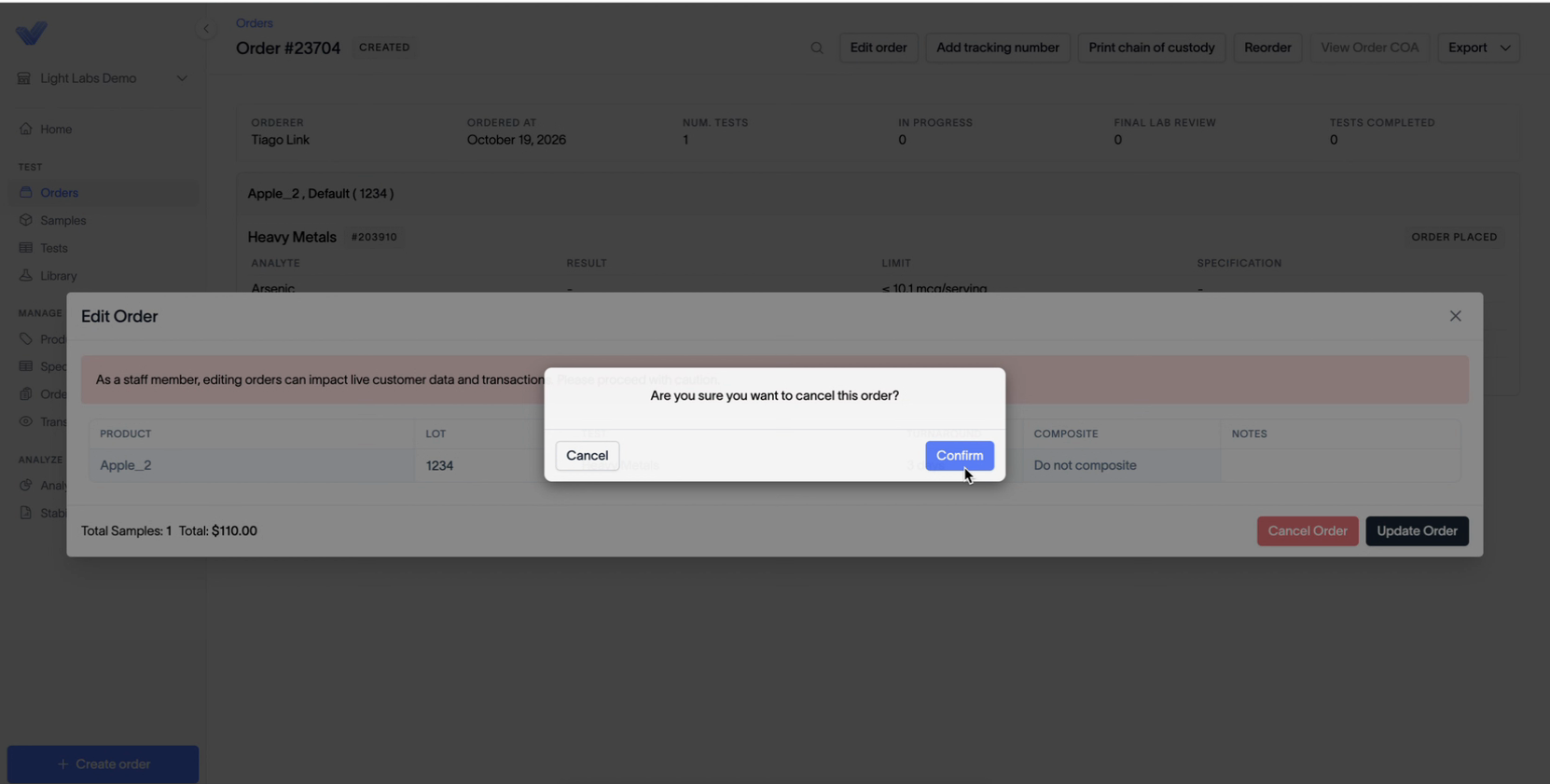Click the Total $110.00 text
Viewport: 1550px width, 784px height.
[217, 531]
